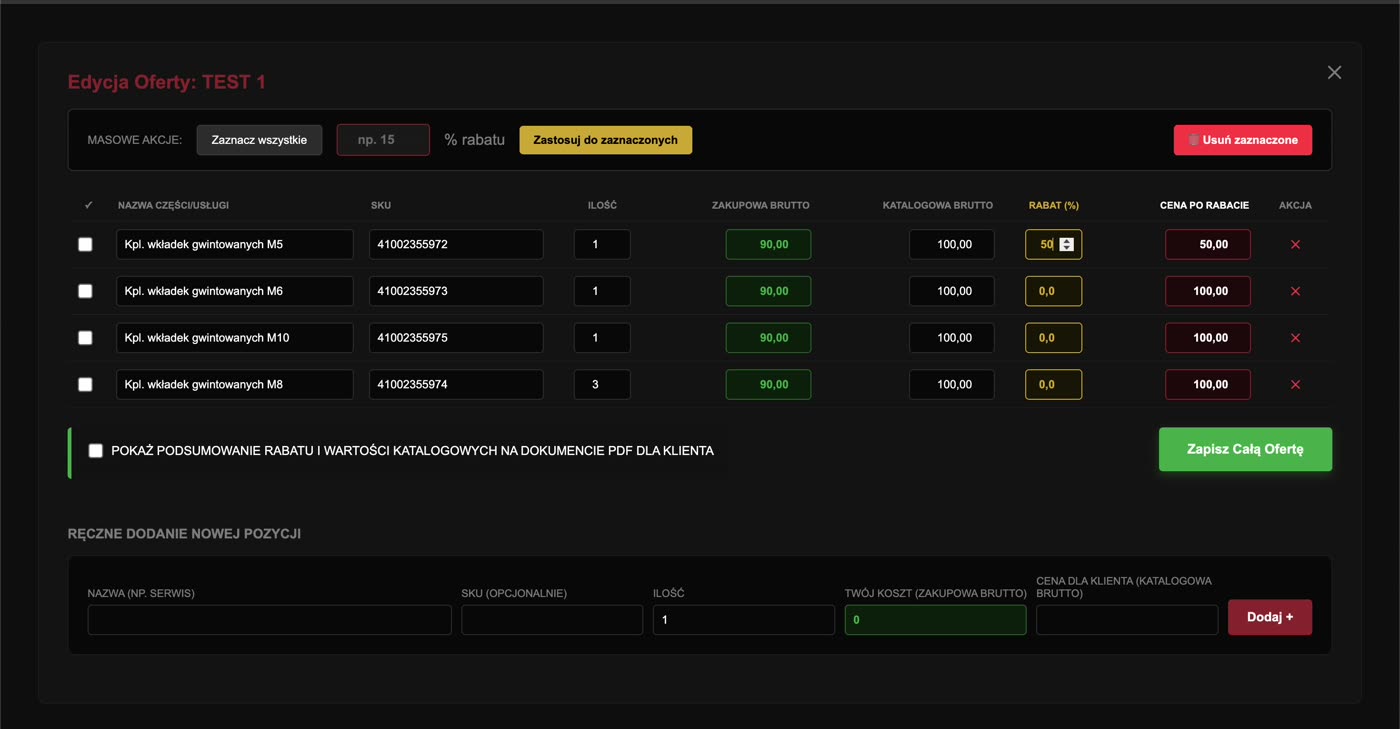Image resolution: width=1400 pixels, height=729 pixels.
Task: Click the Usuń zaznaczone button
Action: [x=1243, y=140]
